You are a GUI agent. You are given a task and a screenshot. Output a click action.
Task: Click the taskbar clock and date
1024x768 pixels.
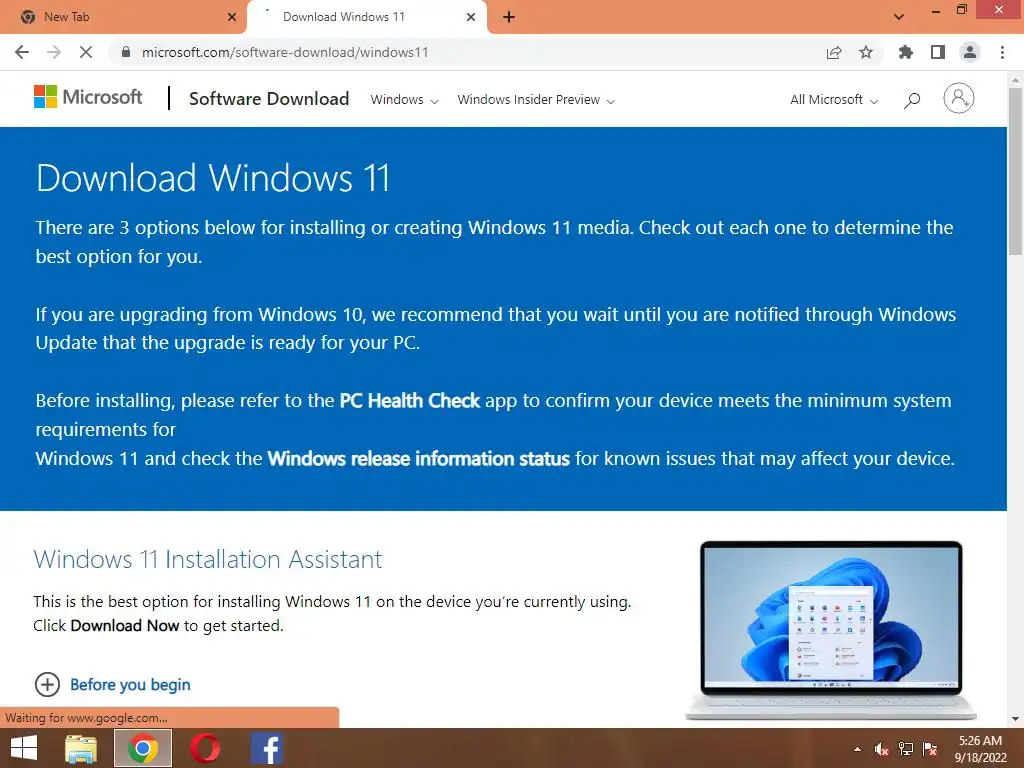click(x=980, y=749)
